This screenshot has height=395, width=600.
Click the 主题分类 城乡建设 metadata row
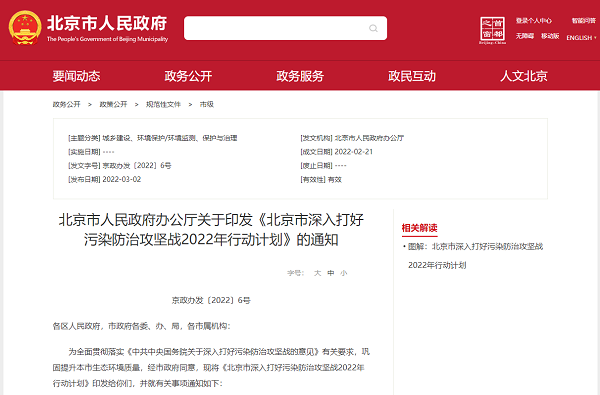pyautogui.click(x=153, y=138)
